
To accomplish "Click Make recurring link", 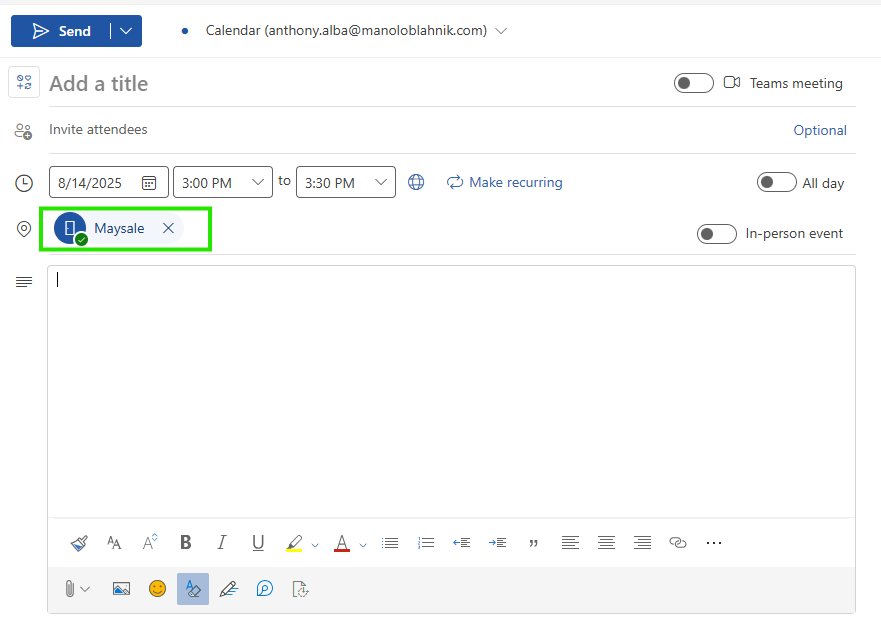I will pyautogui.click(x=505, y=182).
